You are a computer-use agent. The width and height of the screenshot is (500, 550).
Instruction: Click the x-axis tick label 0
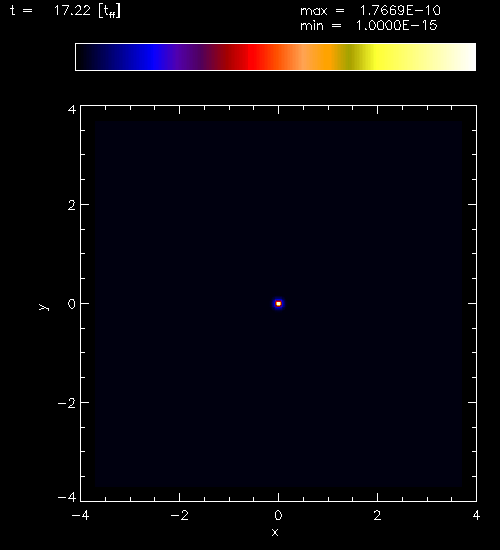click(278, 515)
